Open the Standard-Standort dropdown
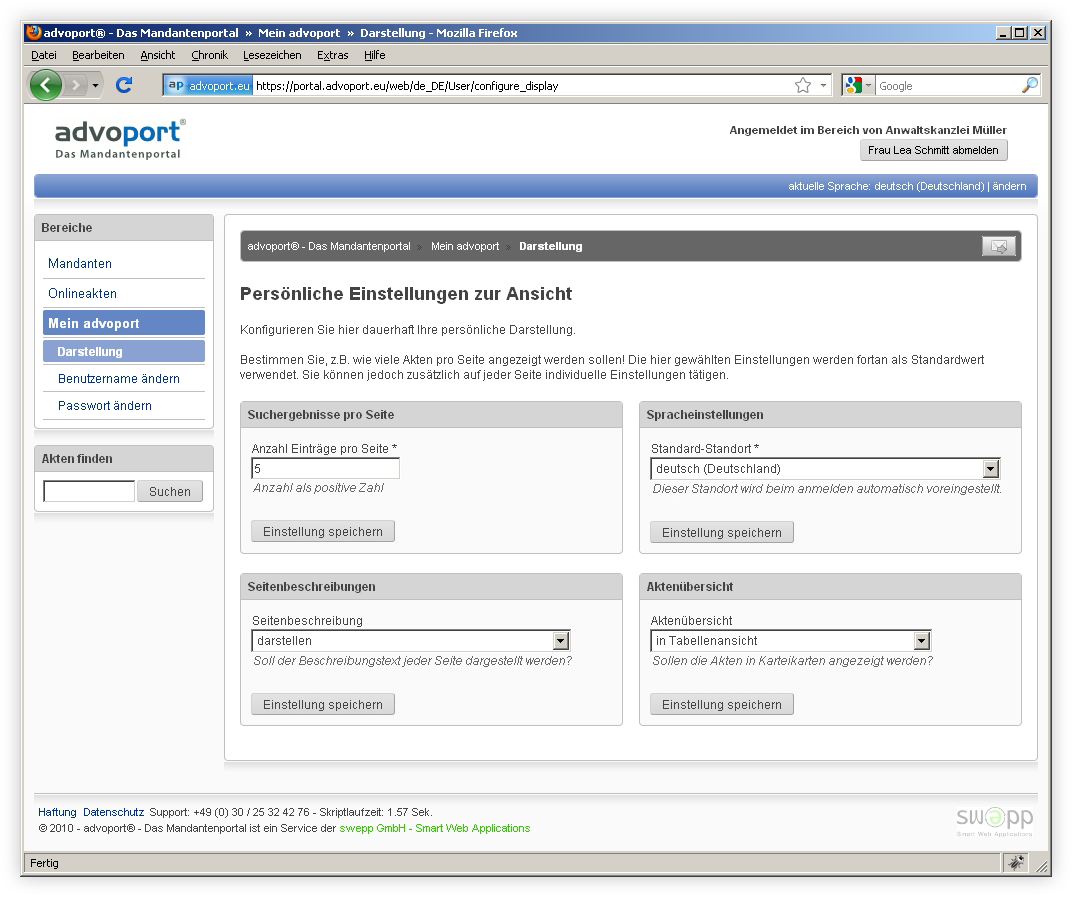 tap(825, 468)
